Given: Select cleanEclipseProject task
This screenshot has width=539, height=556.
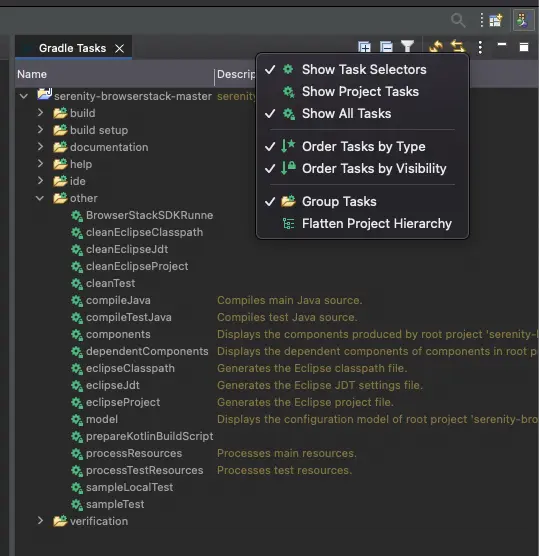Looking at the screenshot, I should click(x=137, y=267).
